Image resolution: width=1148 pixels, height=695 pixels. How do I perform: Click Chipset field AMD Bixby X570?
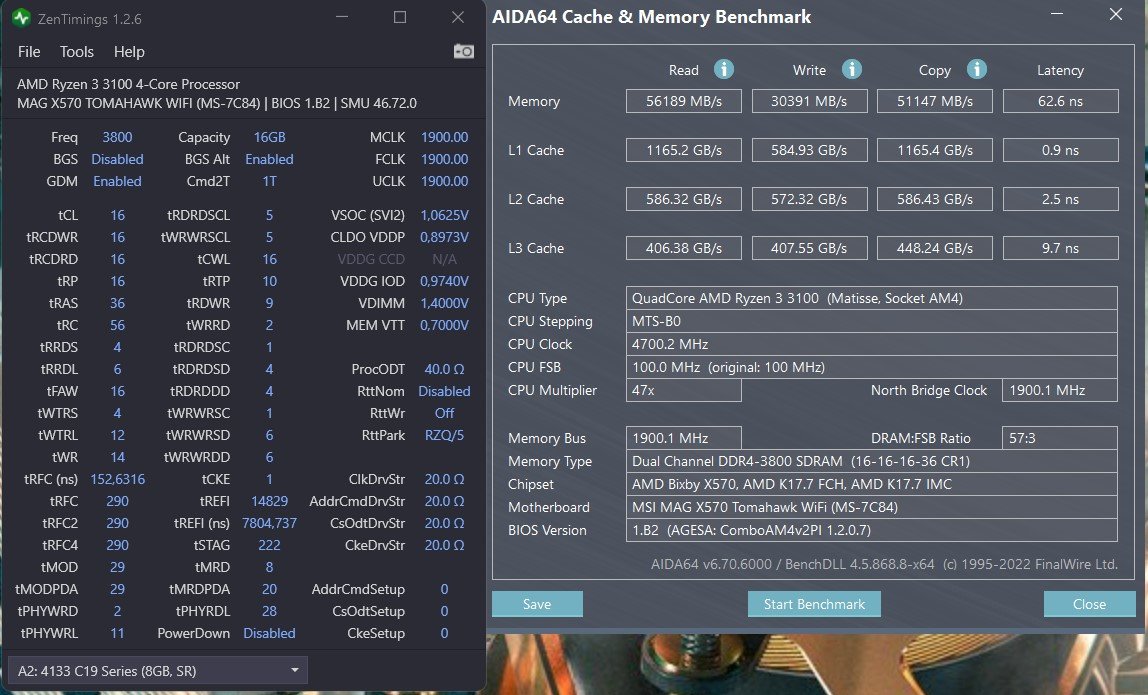(871, 484)
